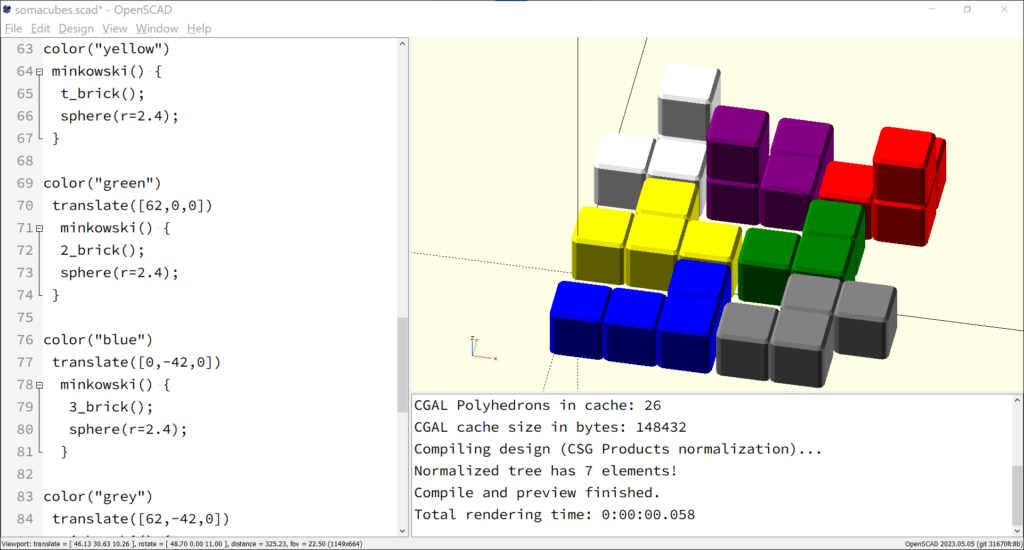Image resolution: width=1024 pixels, height=550 pixels.
Task: Place cursor on the color("green") code line
Action: click(x=102, y=184)
